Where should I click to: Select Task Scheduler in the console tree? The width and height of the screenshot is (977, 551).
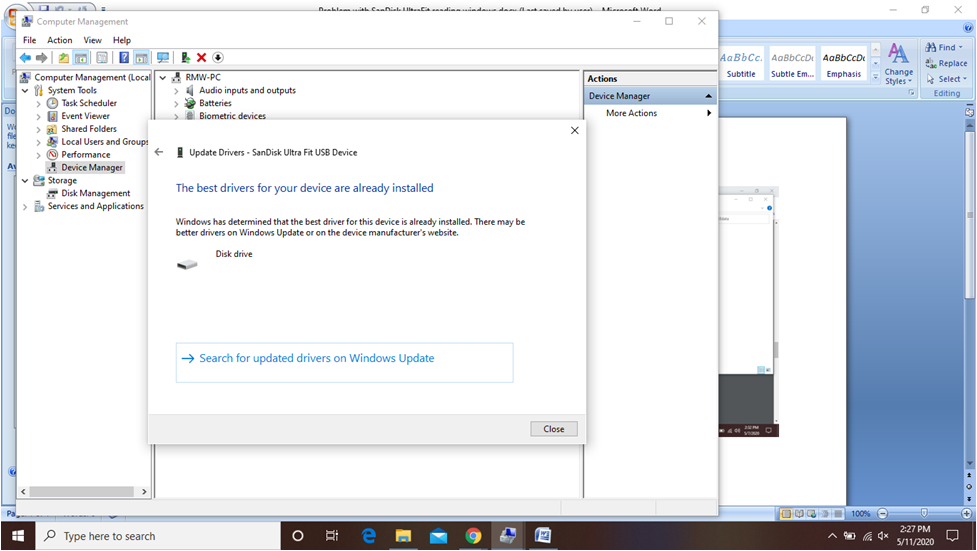pos(88,103)
